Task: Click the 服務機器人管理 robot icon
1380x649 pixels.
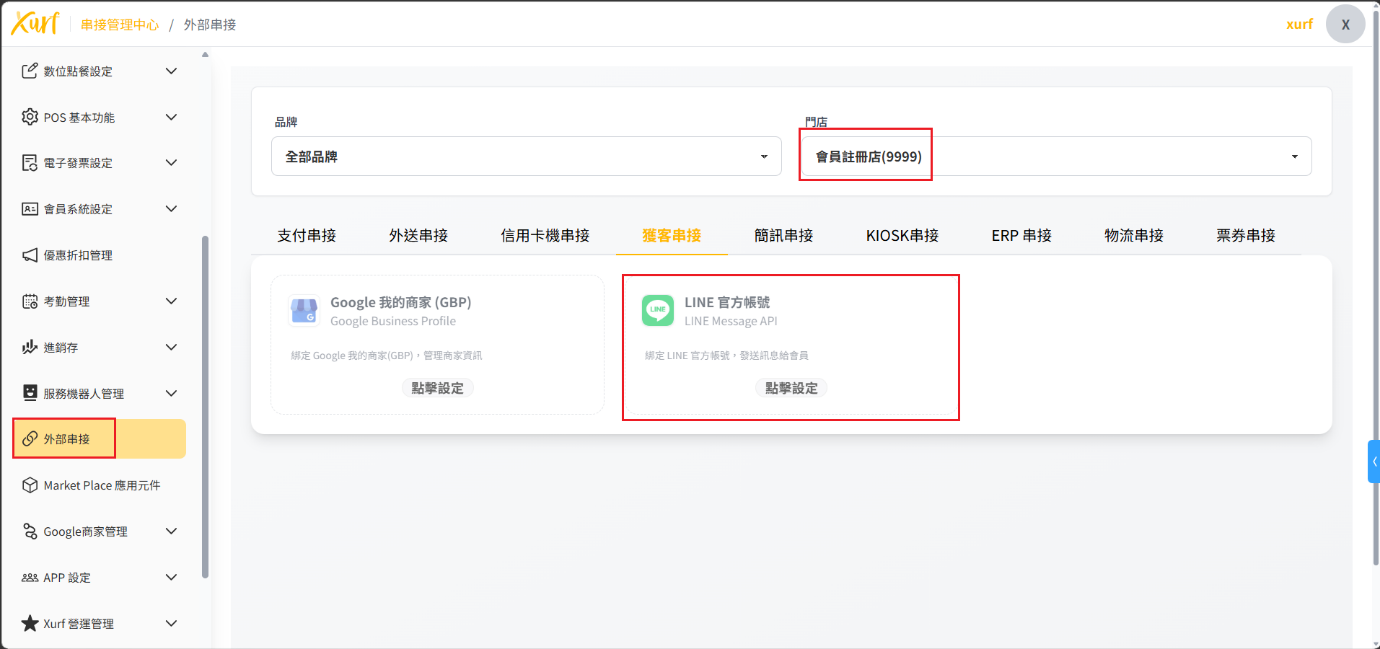Action: [x=30, y=393]
